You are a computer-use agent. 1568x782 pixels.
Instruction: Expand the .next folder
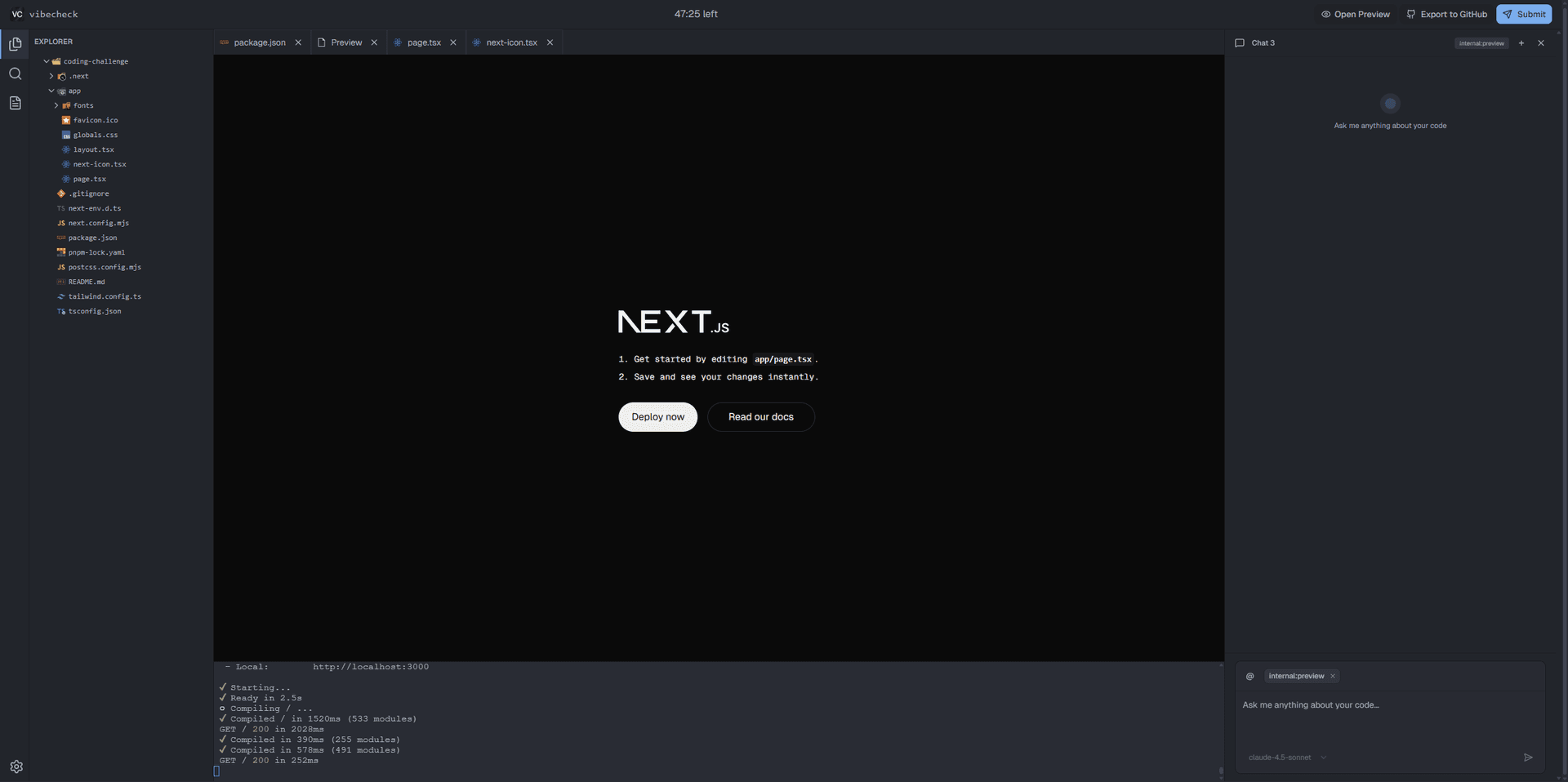51,76
